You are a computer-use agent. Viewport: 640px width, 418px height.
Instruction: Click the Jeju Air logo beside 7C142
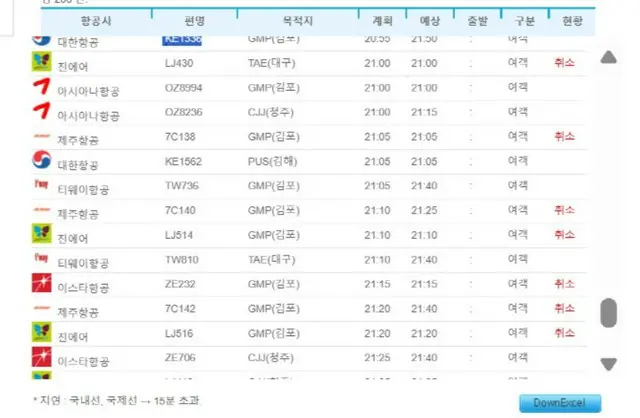click(42, 308)
